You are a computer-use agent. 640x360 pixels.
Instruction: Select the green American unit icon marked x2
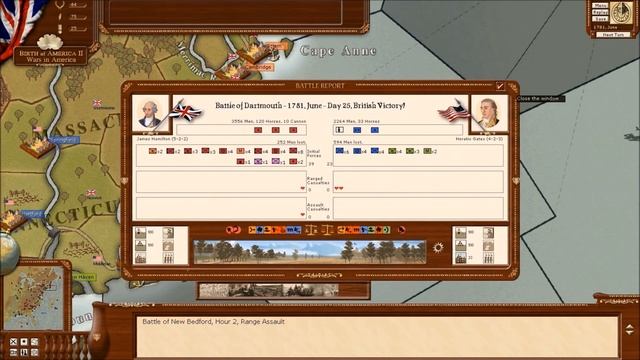point(427,151)
